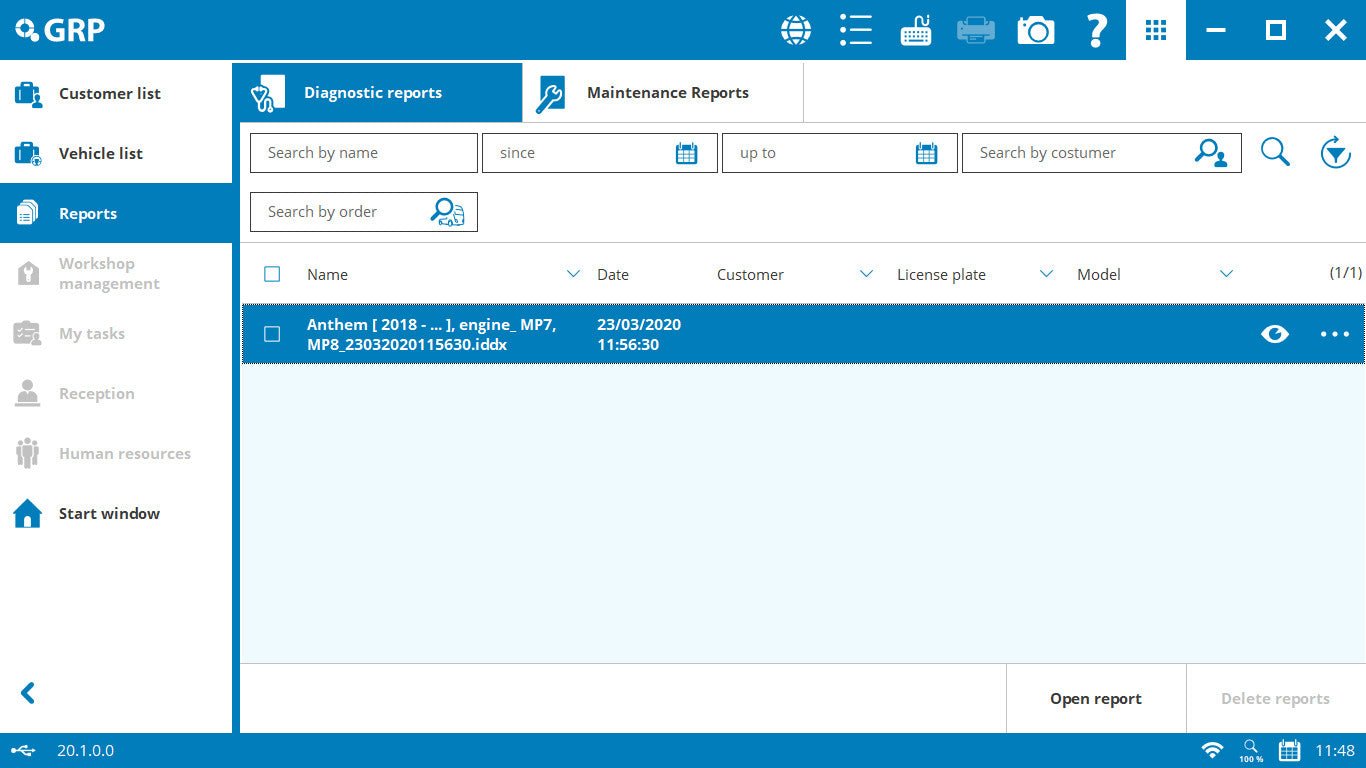Open the 'since' date calendar picker
Screen dimensions: 1366x768
(x=686, y=153)
